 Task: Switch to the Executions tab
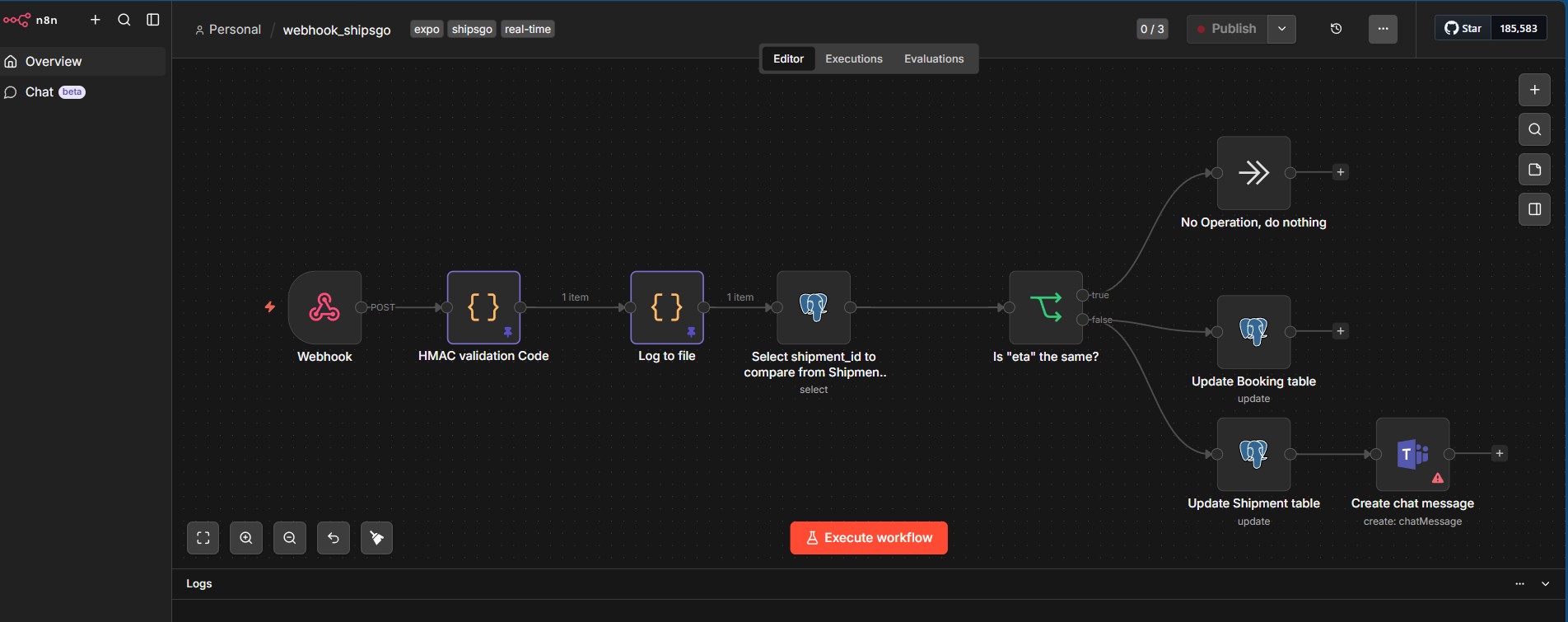coord(854,58)
